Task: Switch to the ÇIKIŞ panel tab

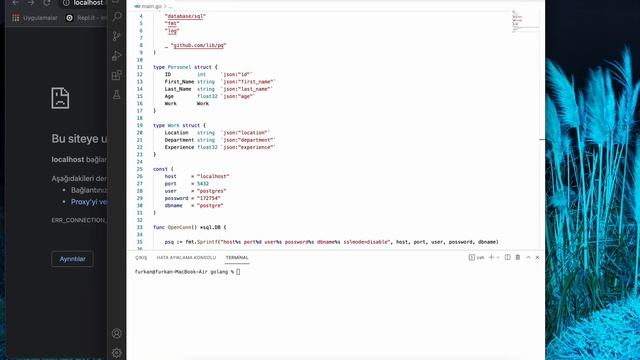Action: click(x=141, y=258)
